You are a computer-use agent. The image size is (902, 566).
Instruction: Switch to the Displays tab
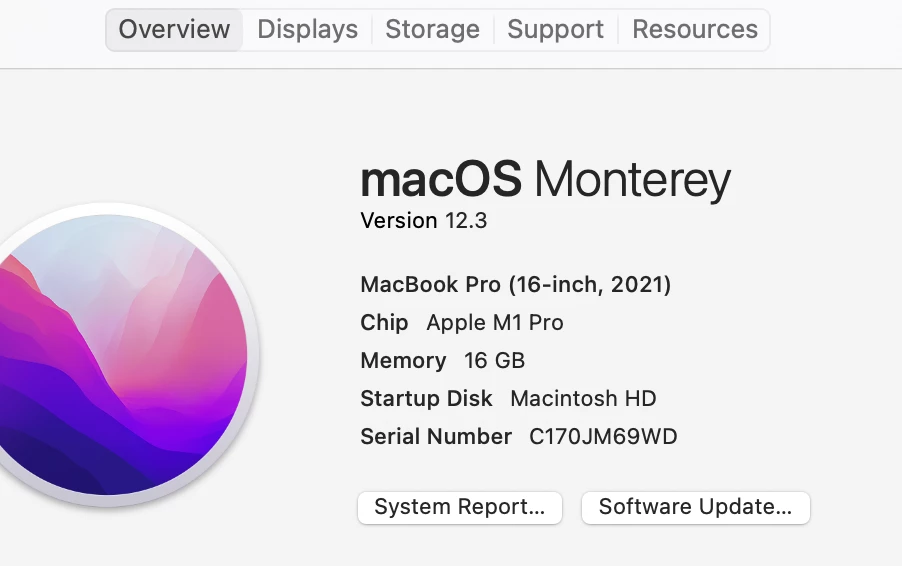307,29
